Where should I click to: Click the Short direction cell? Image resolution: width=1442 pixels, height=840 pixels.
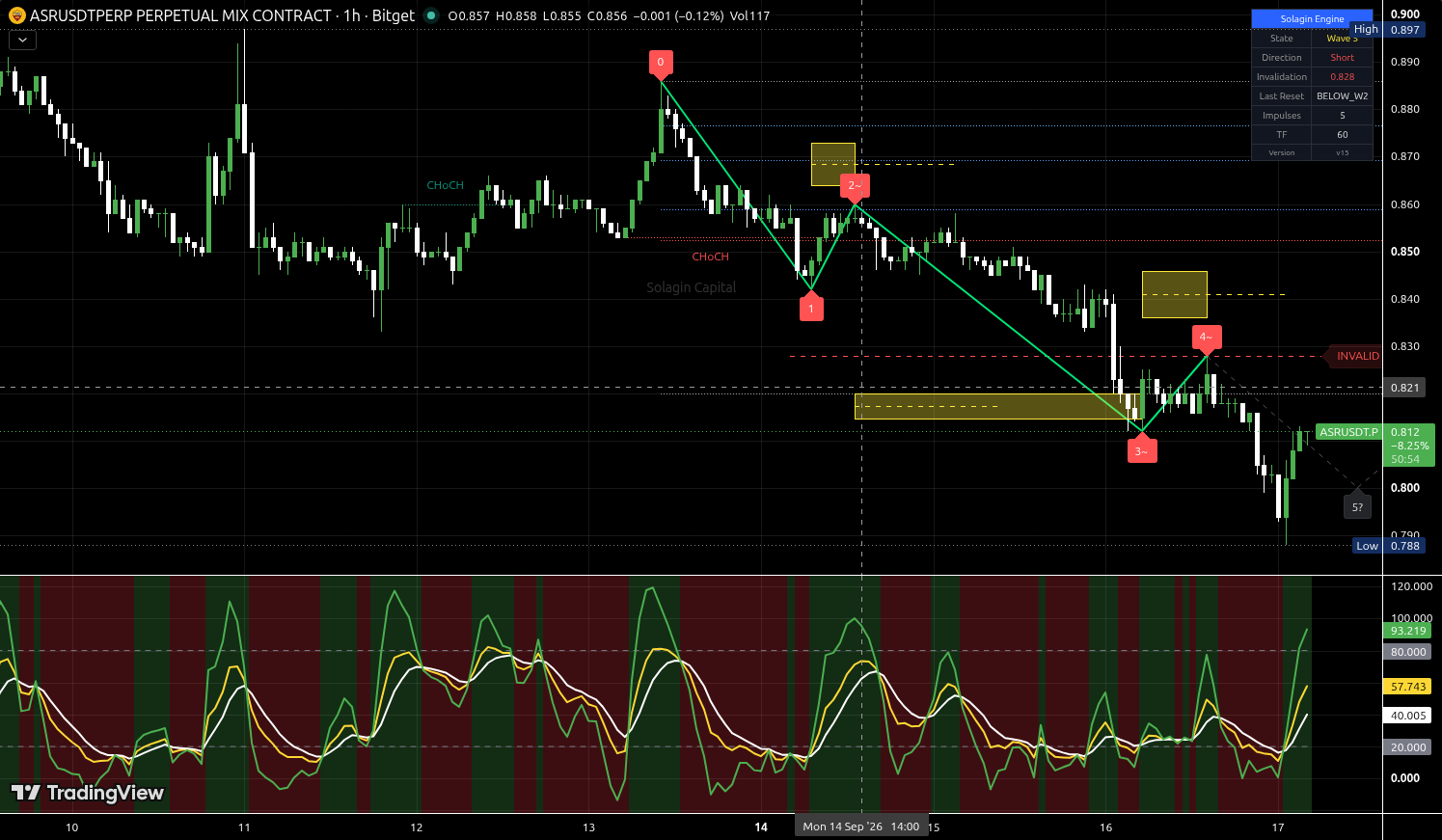point(1343,58)
